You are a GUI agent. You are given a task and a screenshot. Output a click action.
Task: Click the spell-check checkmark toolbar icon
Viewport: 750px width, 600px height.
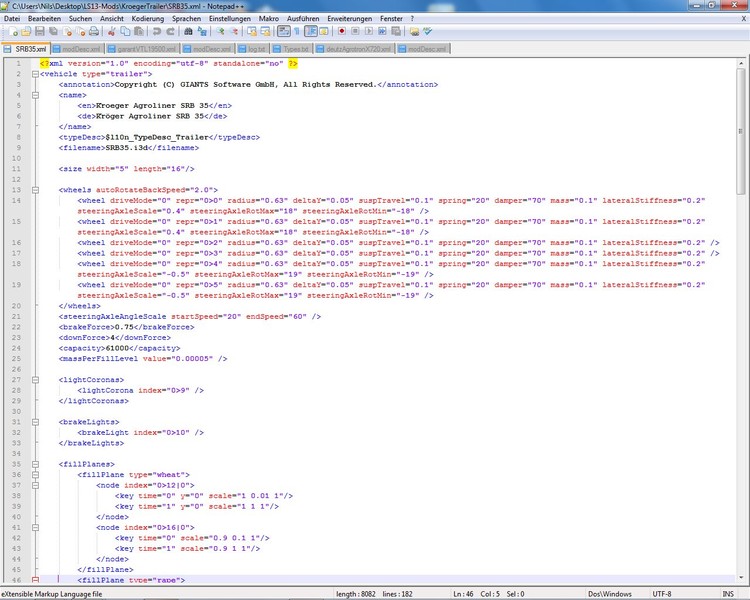(428, 32)
